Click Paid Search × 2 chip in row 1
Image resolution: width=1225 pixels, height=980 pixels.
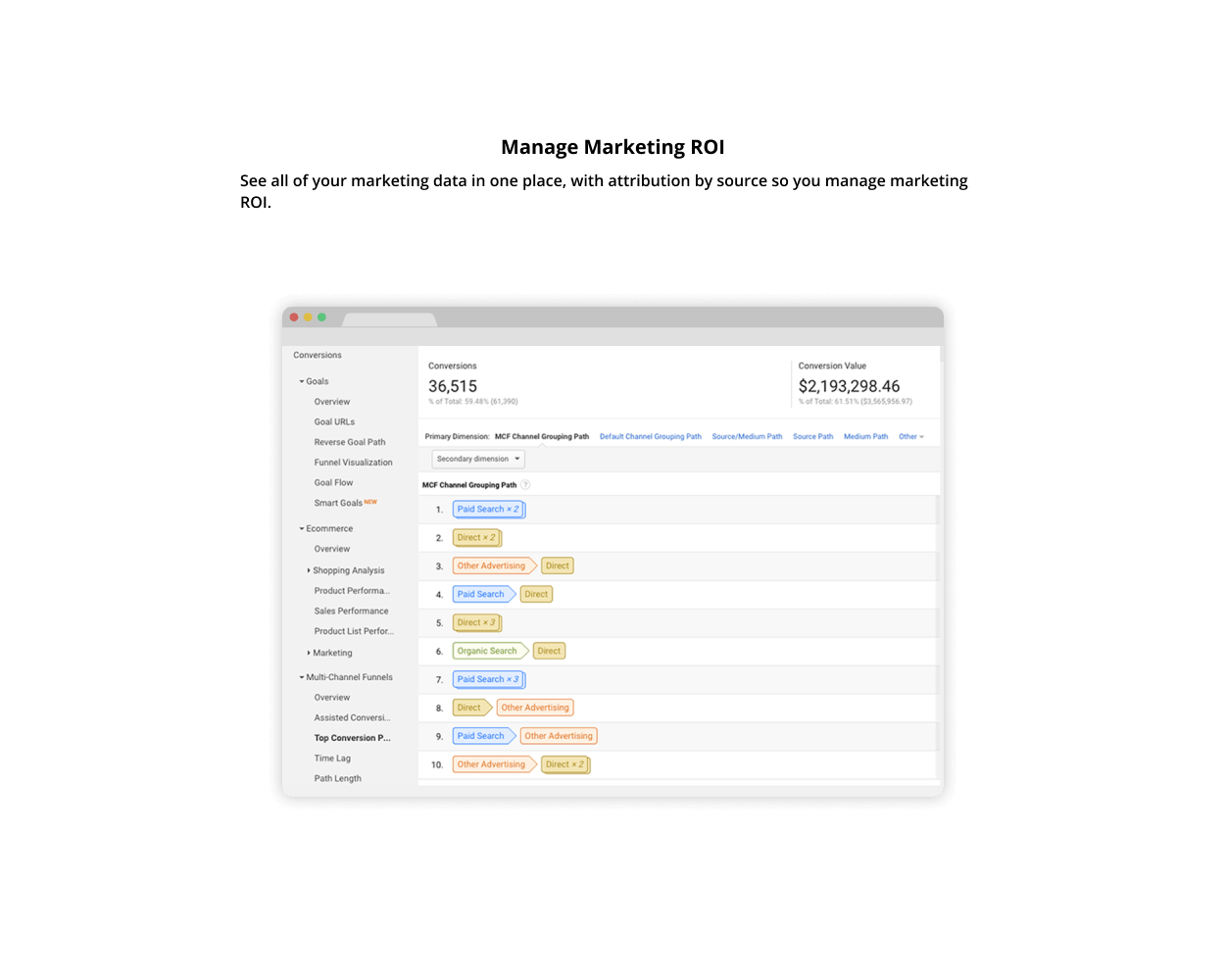(x=489, y=510)
